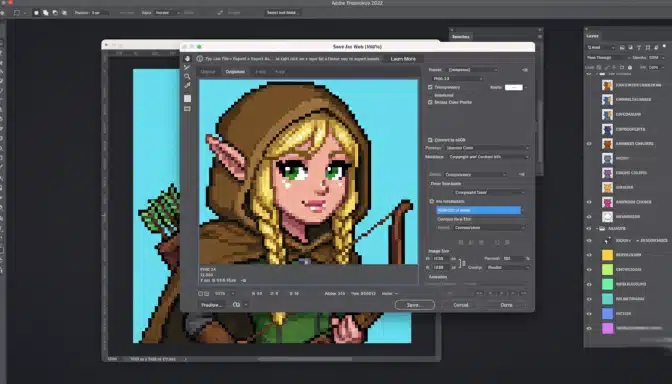Click the Done button in Save for Web
The height and width of the screenshot is (384, 672).
[x=507, y=305]
